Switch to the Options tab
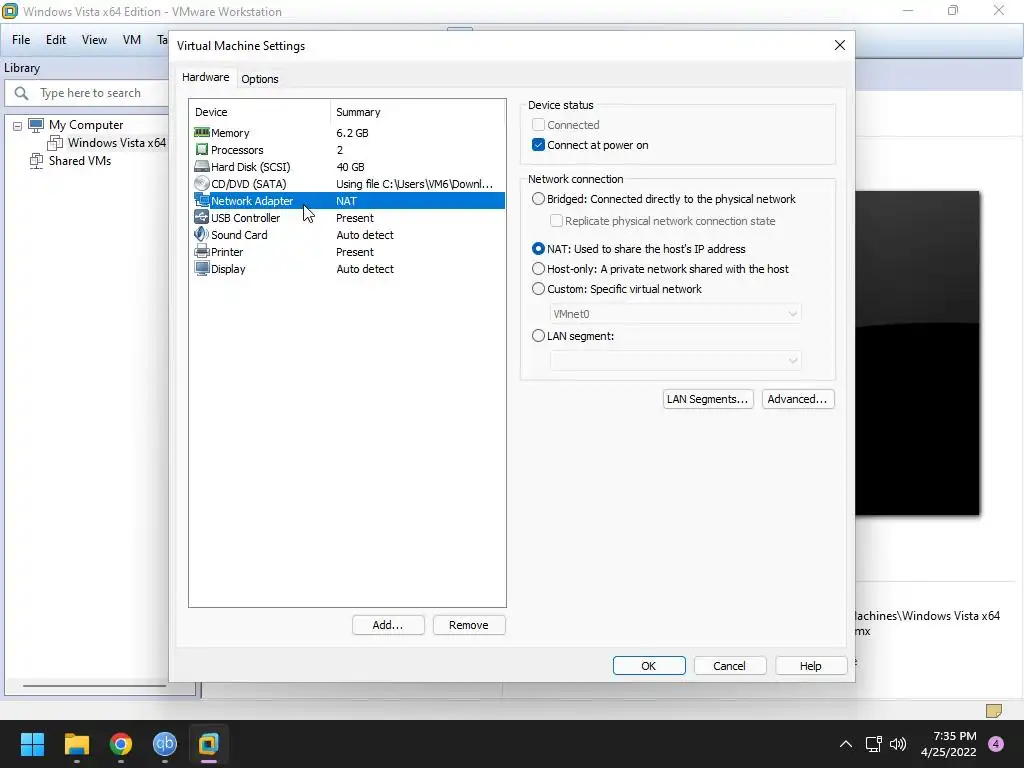Screen dimensions: 1024x768 pos(260,79)
